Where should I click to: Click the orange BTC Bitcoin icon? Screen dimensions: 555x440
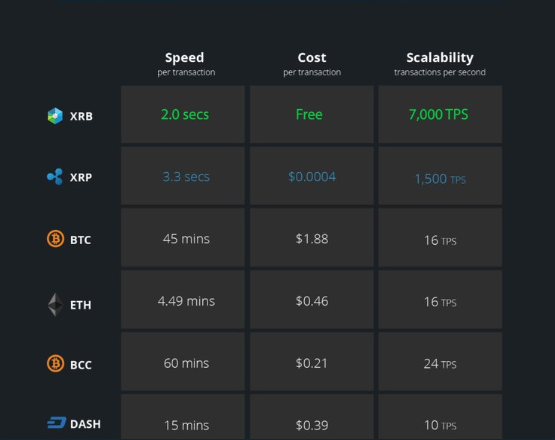[x=56, y=239]
